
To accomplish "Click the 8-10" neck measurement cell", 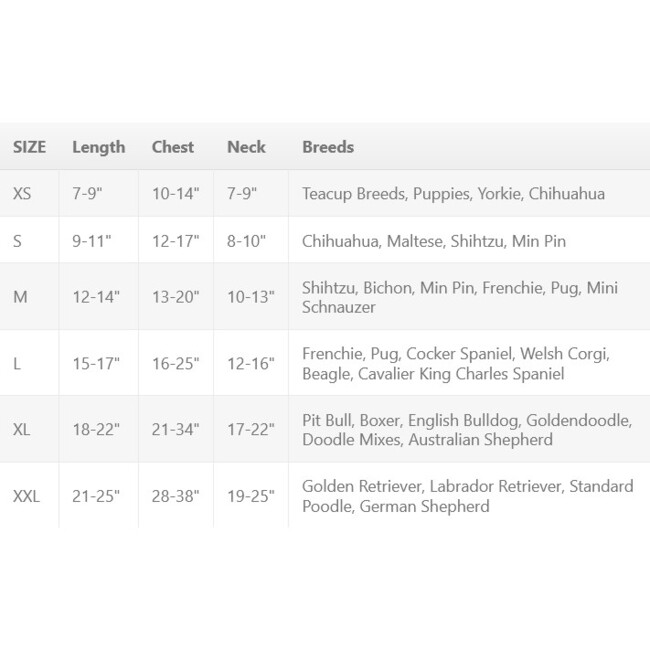I will click(251, 241).
